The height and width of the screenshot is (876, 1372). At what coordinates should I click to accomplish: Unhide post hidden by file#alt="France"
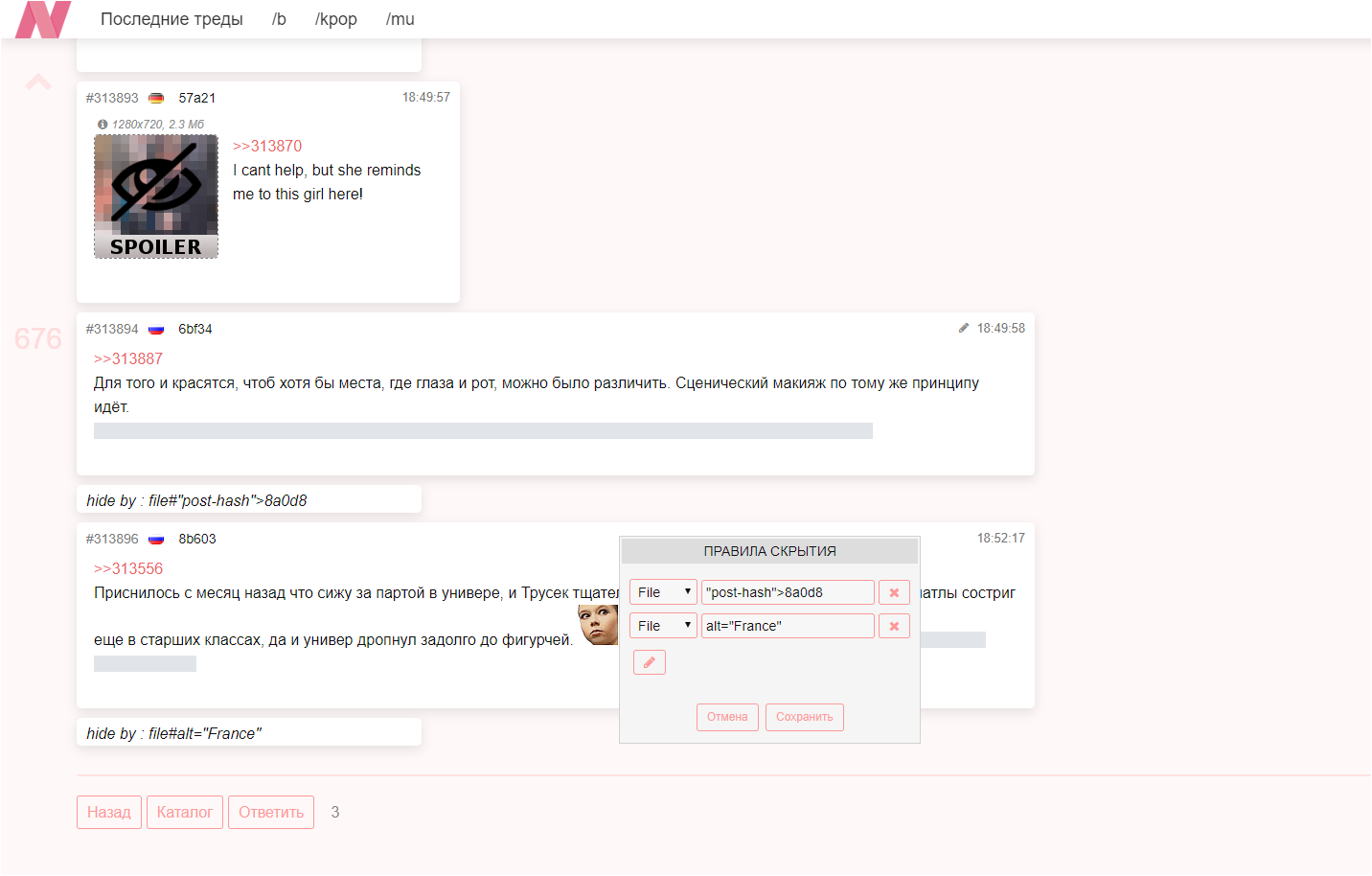pos(248,733)
